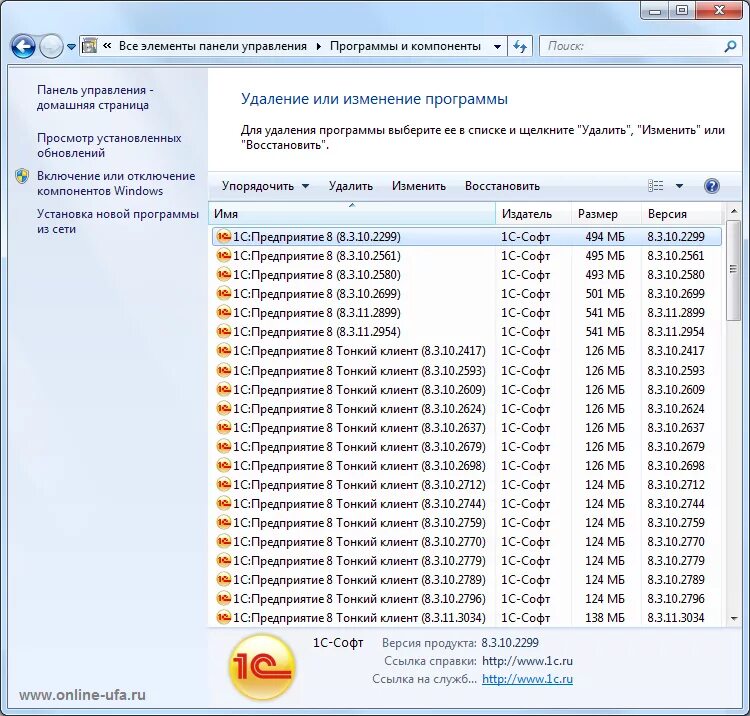Click the greyed Forward arrow button
The width and height of the screenshot is (750, 716).
(51, 46)
